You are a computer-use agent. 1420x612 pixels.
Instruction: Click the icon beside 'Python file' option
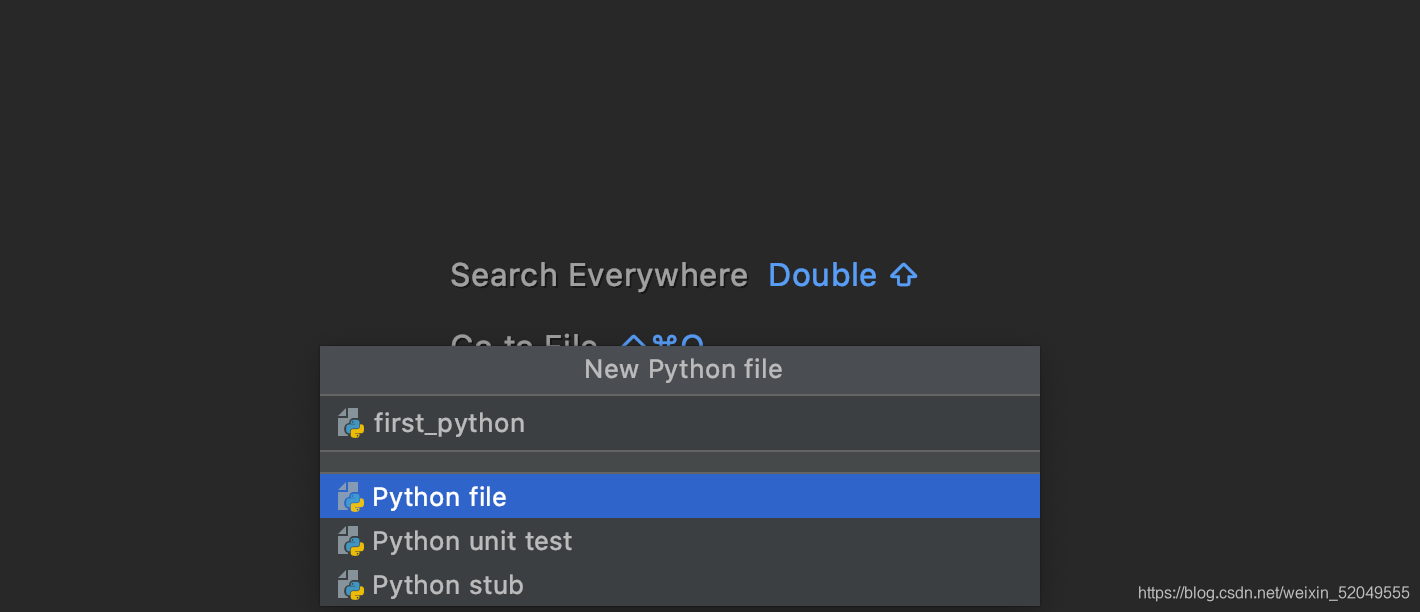(x=350, y=497)
